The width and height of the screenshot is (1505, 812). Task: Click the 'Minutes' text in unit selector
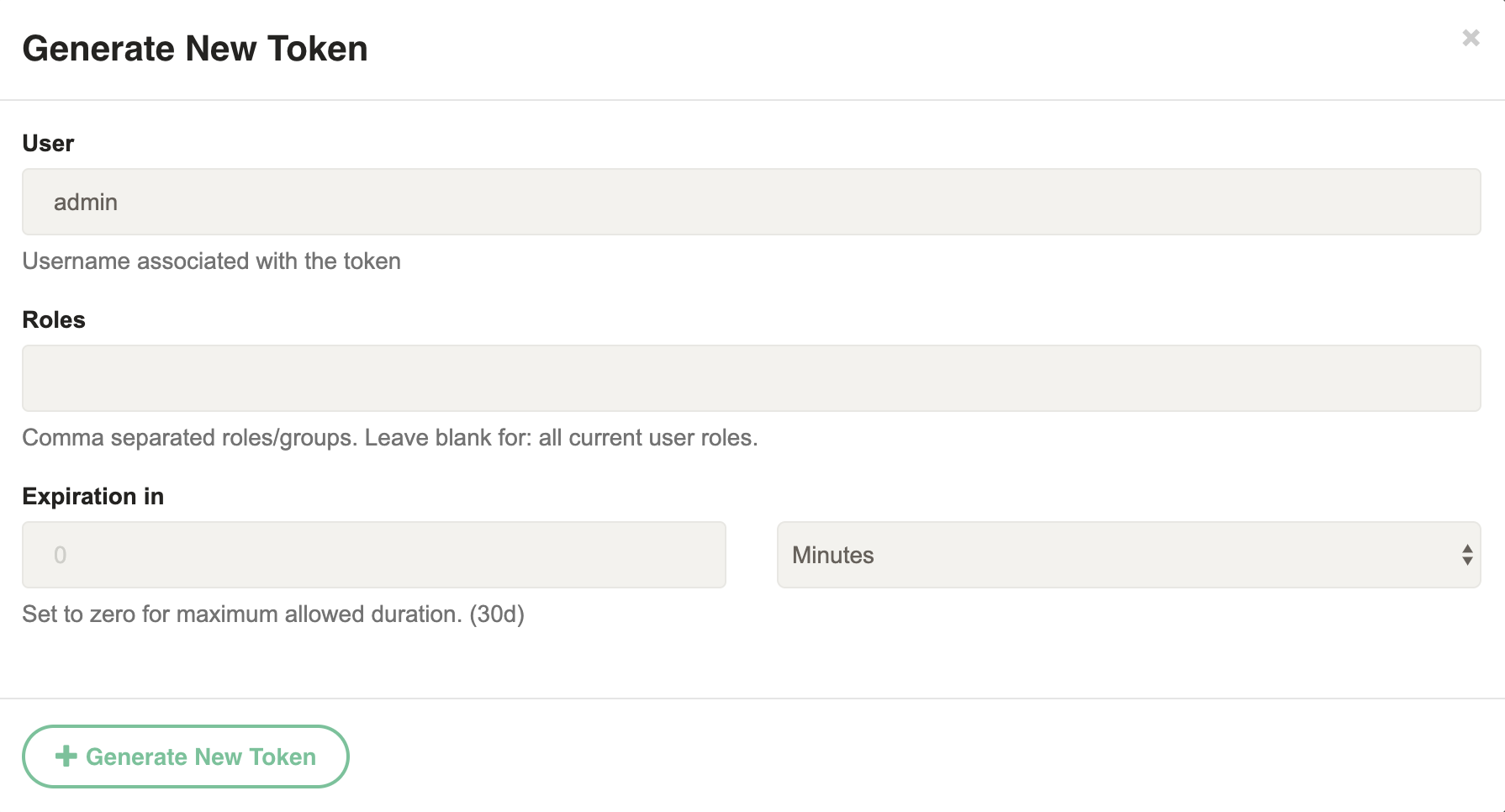click(x=832, y=556)
